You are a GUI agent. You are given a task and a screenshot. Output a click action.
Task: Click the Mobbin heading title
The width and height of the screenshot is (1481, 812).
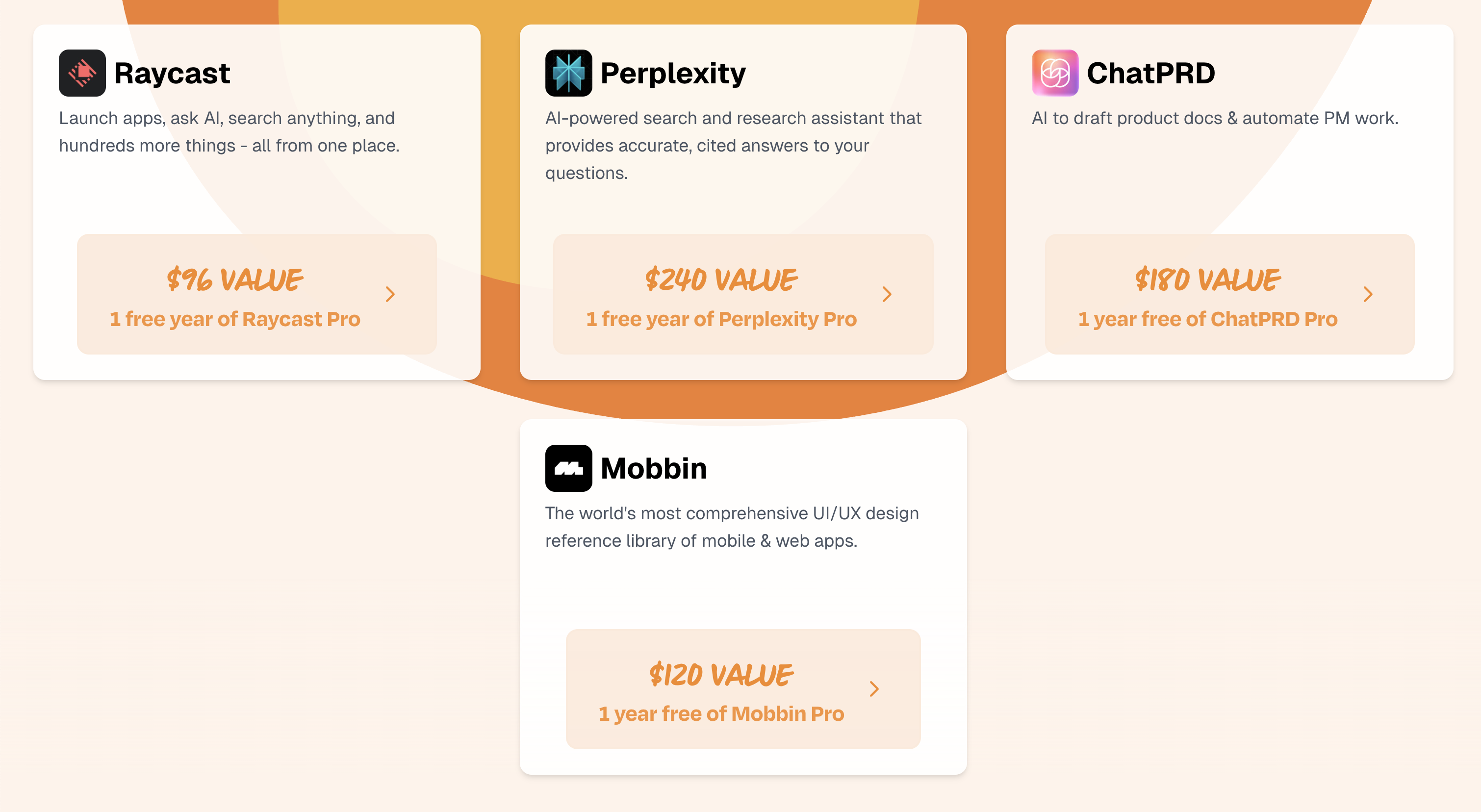pos(654,468)
